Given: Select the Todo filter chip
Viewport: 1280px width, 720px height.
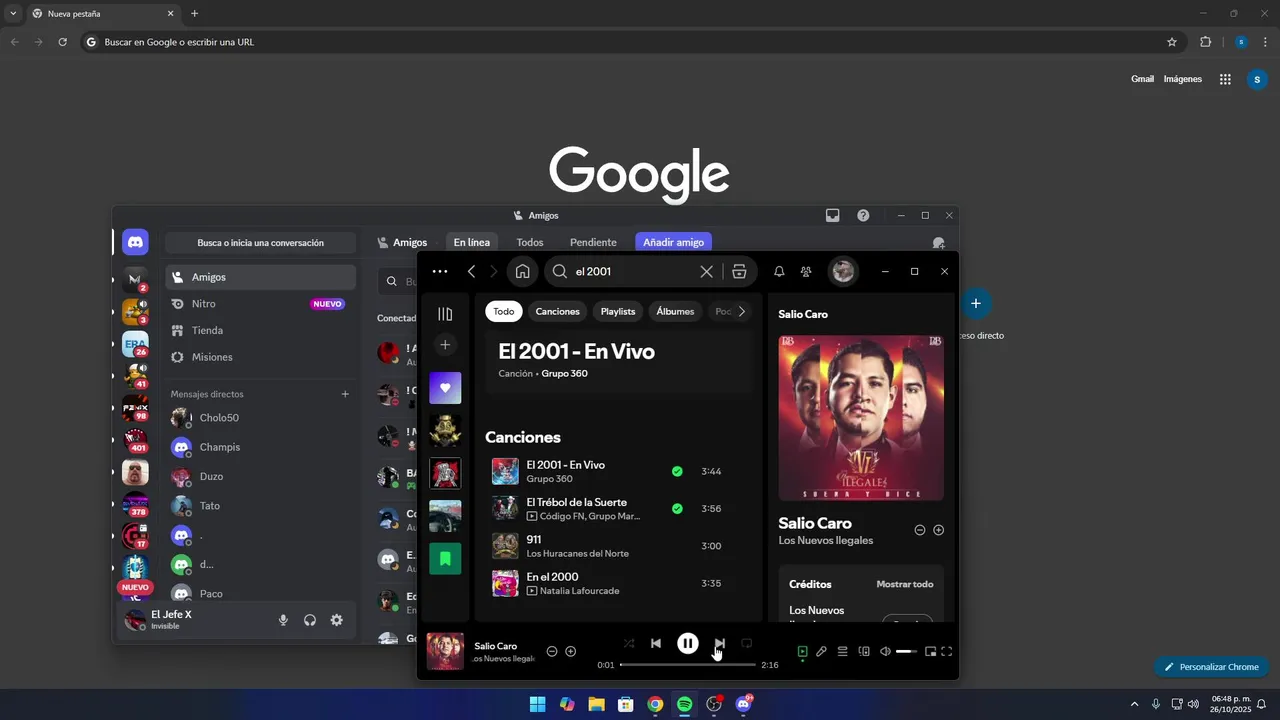Looking at the screenshot, I should tap(504, 311).
